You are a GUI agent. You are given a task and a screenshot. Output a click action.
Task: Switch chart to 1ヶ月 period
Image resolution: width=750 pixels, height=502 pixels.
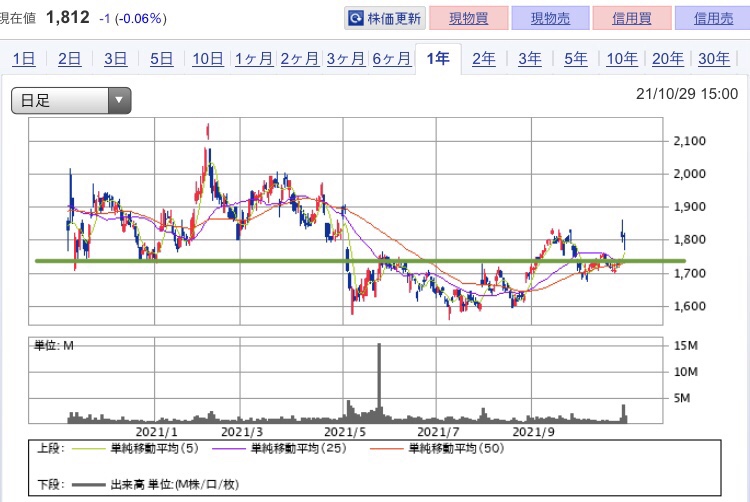[x=254, y=59]
